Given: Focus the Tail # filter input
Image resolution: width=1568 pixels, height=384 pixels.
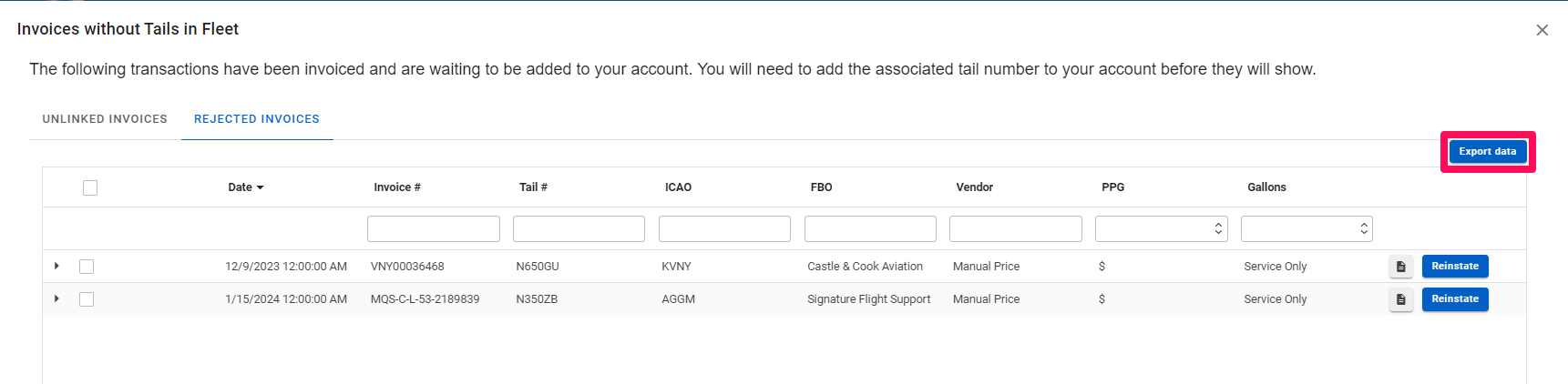Looking at the screenshot, I should click(x=579, y=228).
